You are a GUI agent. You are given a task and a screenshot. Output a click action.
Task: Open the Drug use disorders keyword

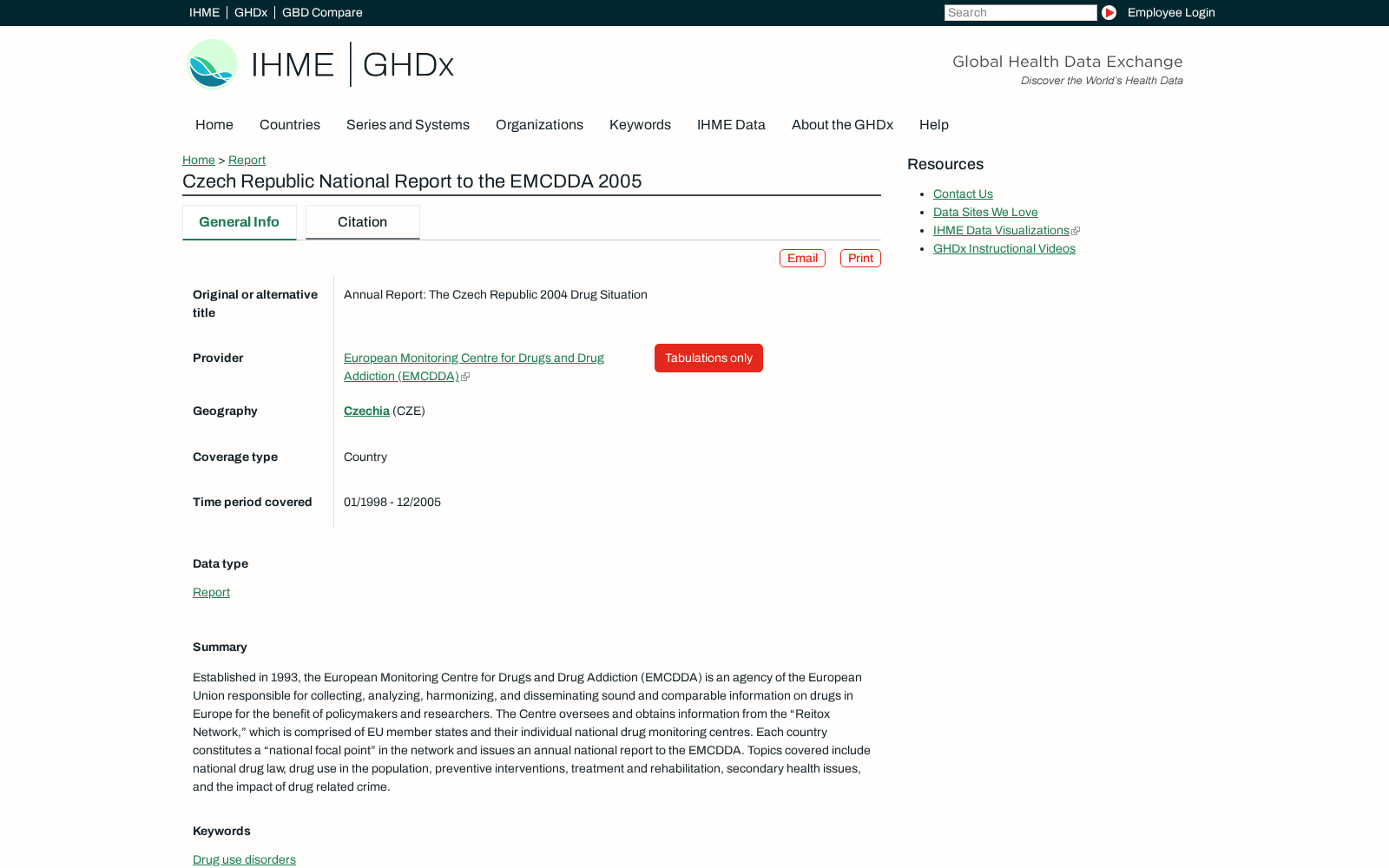(244, 859)
